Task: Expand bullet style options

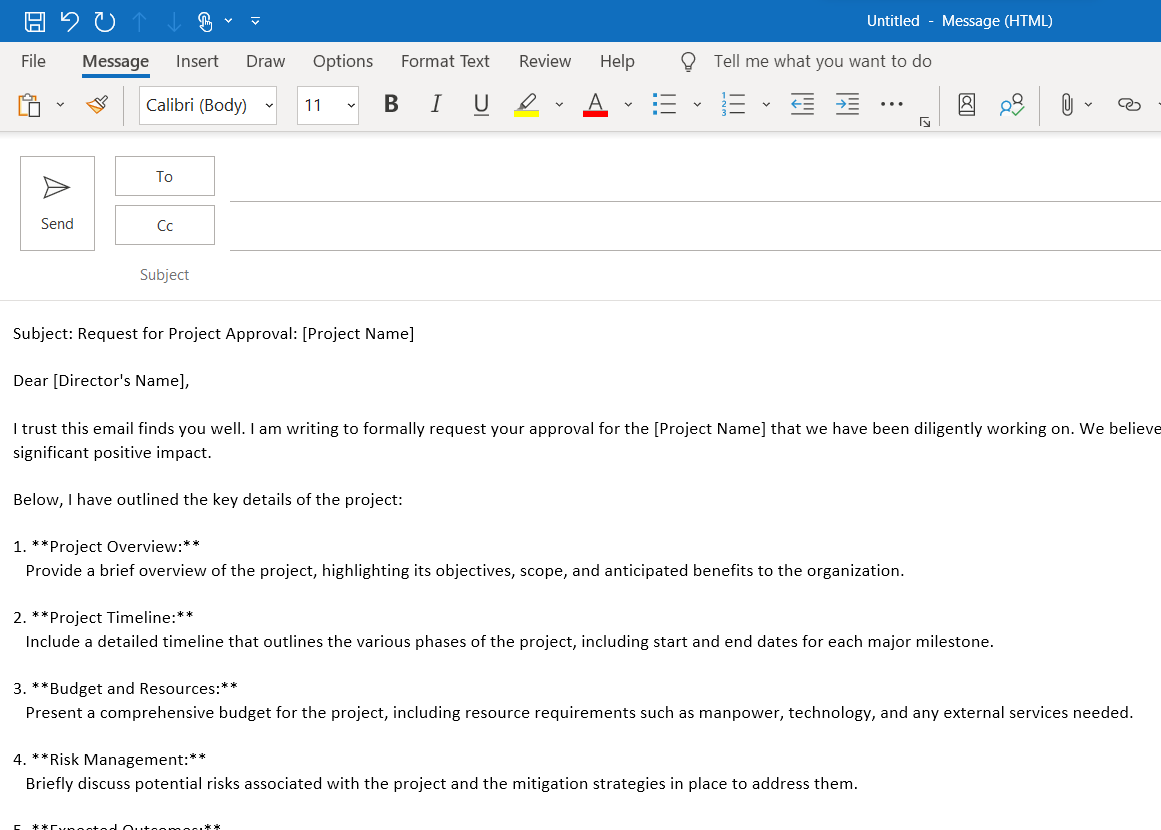Action: tap(697, 105)
